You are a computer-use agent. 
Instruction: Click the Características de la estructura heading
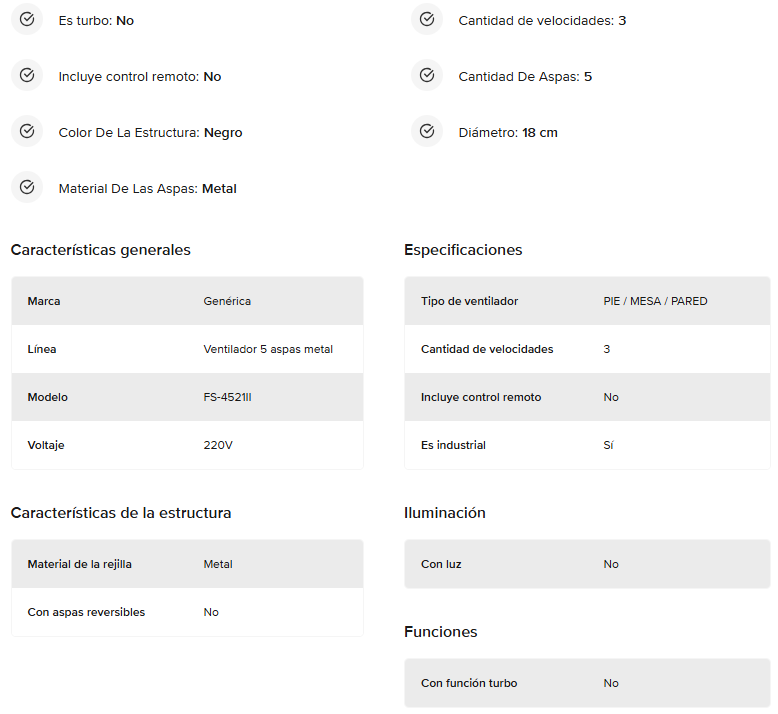[121, 513]
